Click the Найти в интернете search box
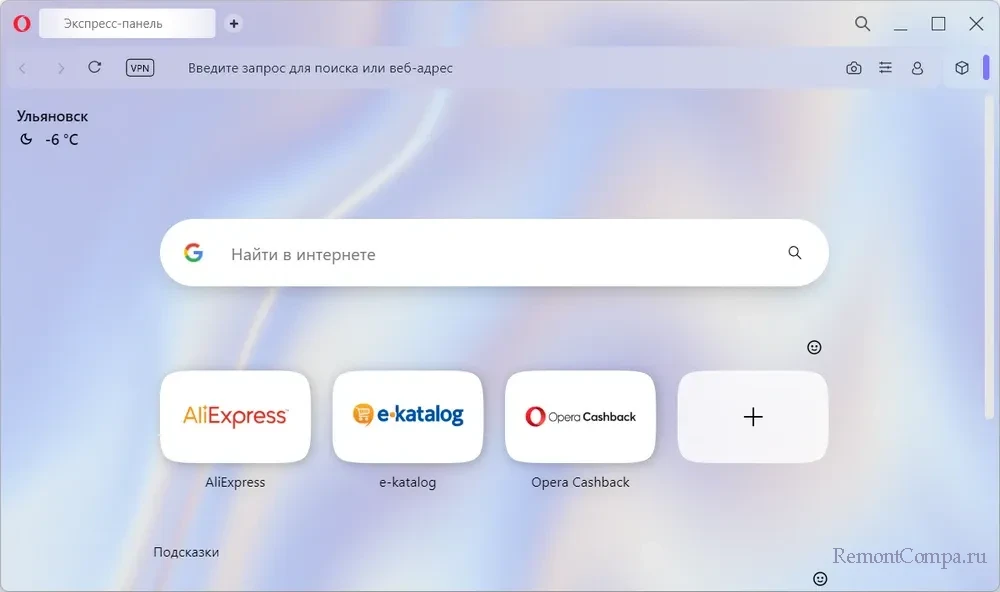The height and width of the screenshot is (592, 1000). [494, 253]
